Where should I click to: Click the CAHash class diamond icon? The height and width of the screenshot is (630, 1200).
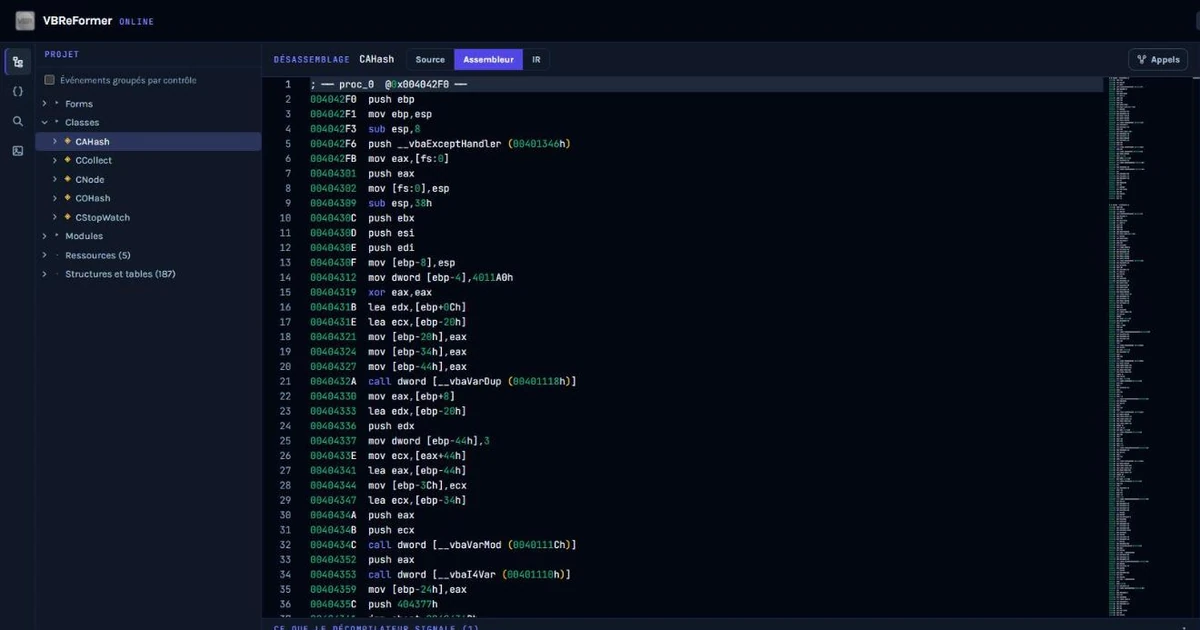pos(68,142)
